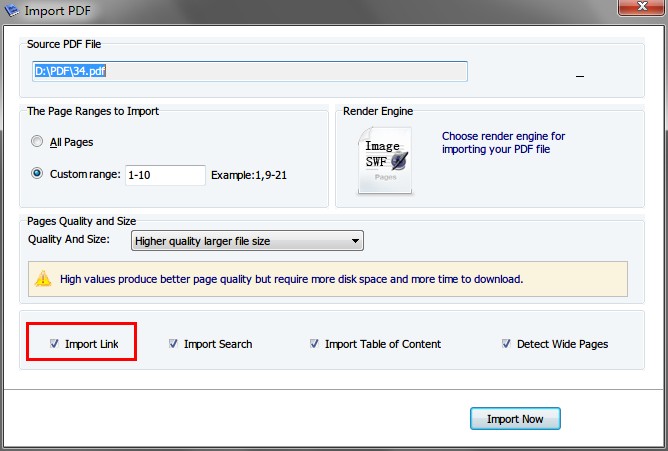Viewport: 668px width, 451px height.
Task: Select the All Pages radio button
Action: [x=37, y=141]
